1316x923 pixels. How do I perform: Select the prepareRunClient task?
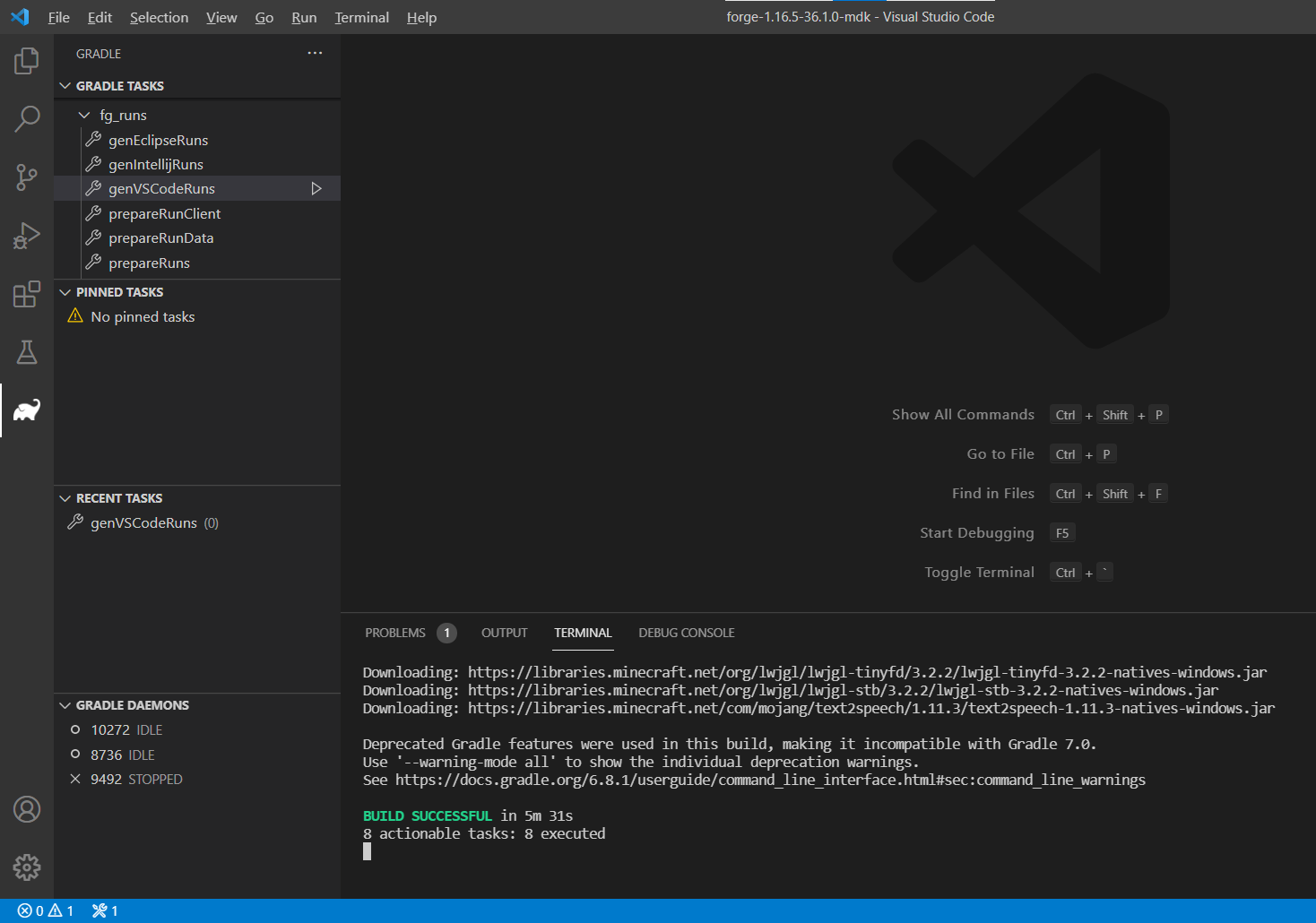[x=164, y=213]
